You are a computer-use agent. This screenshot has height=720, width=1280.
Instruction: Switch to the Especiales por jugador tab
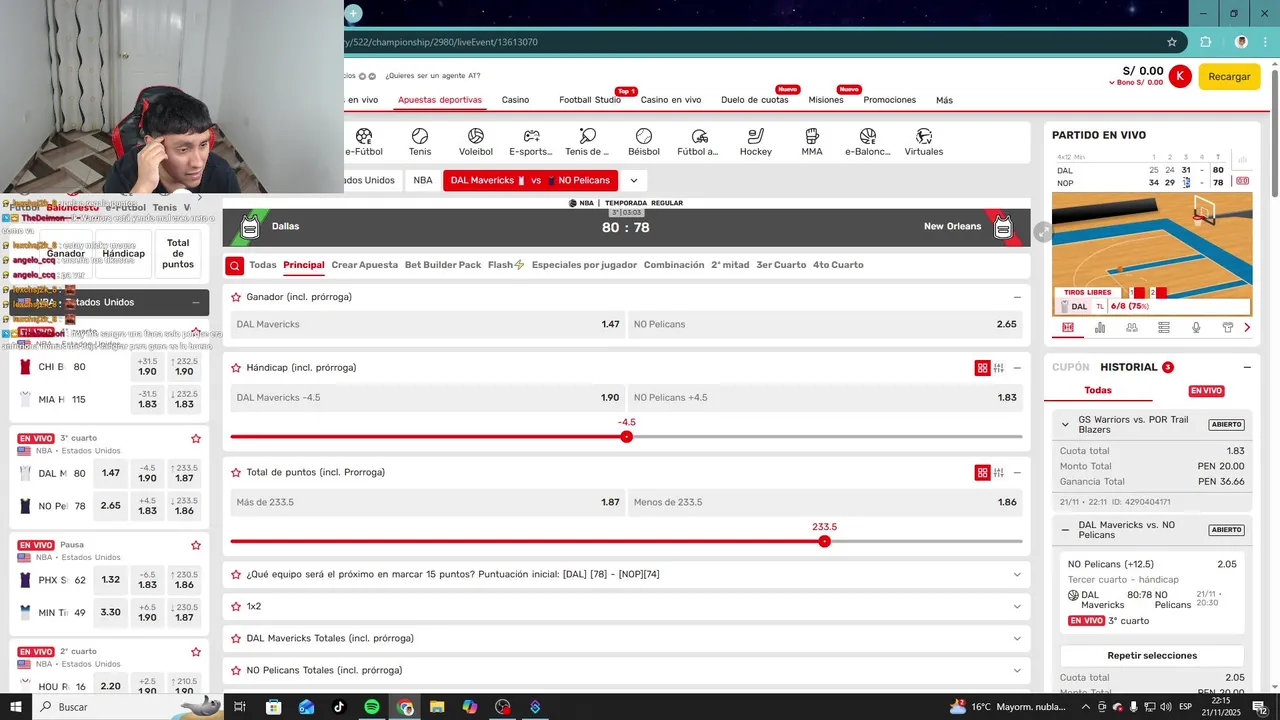[584, 265]
